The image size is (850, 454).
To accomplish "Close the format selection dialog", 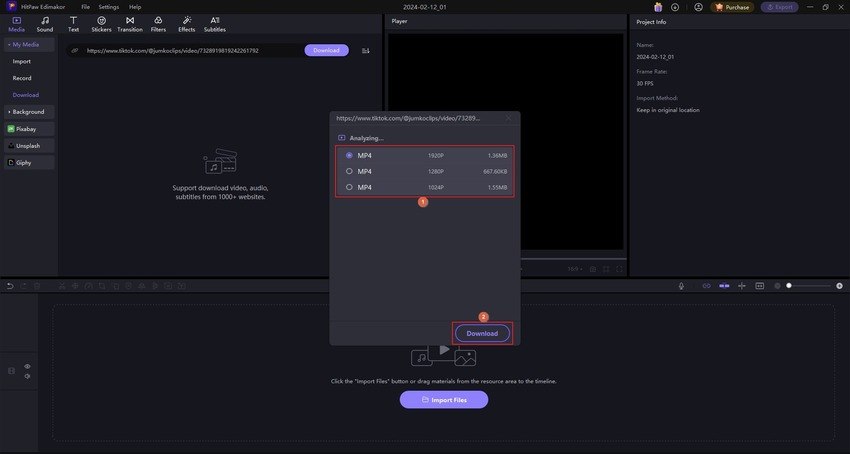I will [x=508, y=118].
